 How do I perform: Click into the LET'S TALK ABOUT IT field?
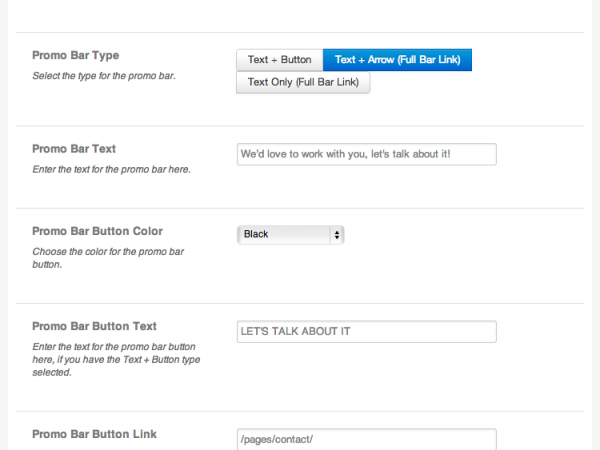point(367,331)
